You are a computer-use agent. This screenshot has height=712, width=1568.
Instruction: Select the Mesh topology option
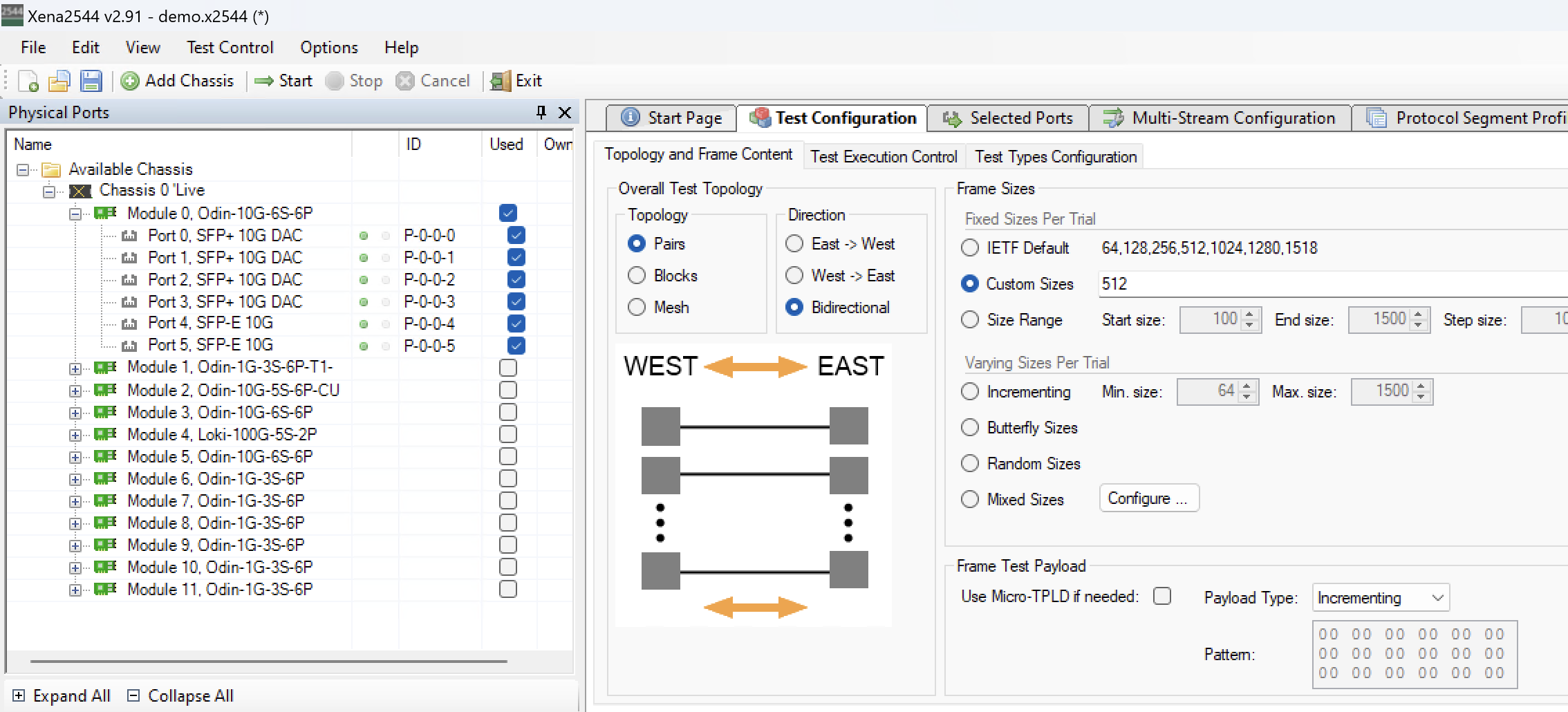pyautogui.click(x=637, y=307)
